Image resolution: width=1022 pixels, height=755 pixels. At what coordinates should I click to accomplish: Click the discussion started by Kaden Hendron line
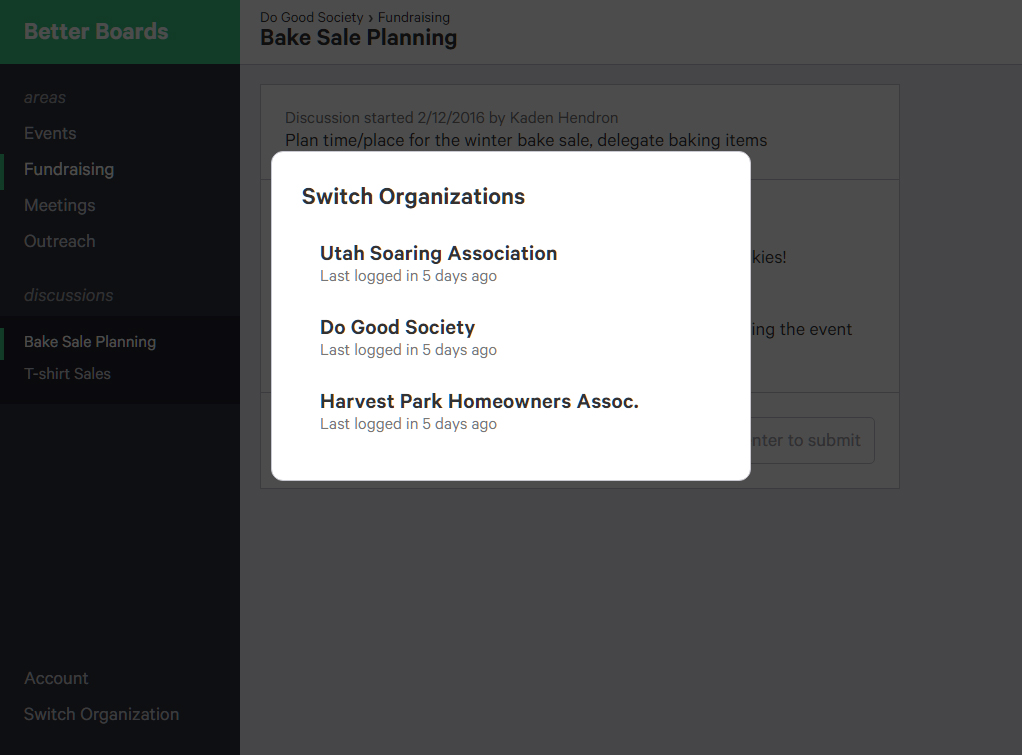[x=452, y=118]
